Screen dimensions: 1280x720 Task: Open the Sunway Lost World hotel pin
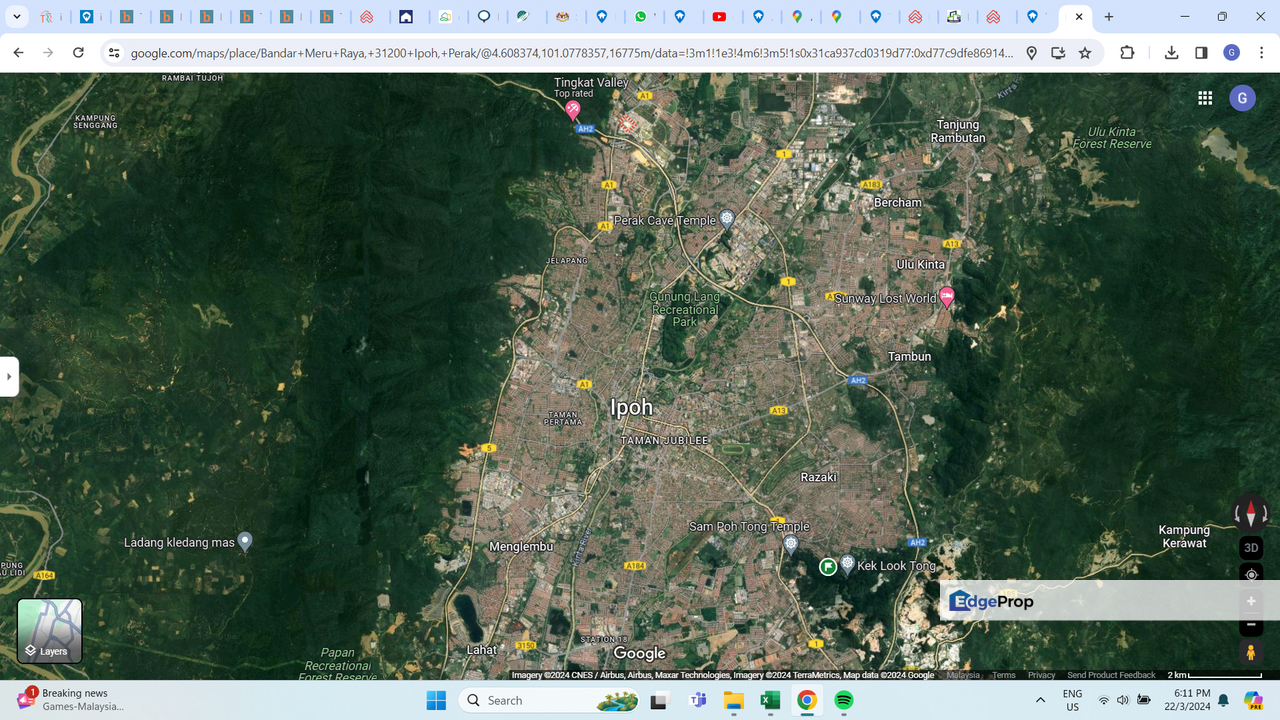tap(946, 297)
